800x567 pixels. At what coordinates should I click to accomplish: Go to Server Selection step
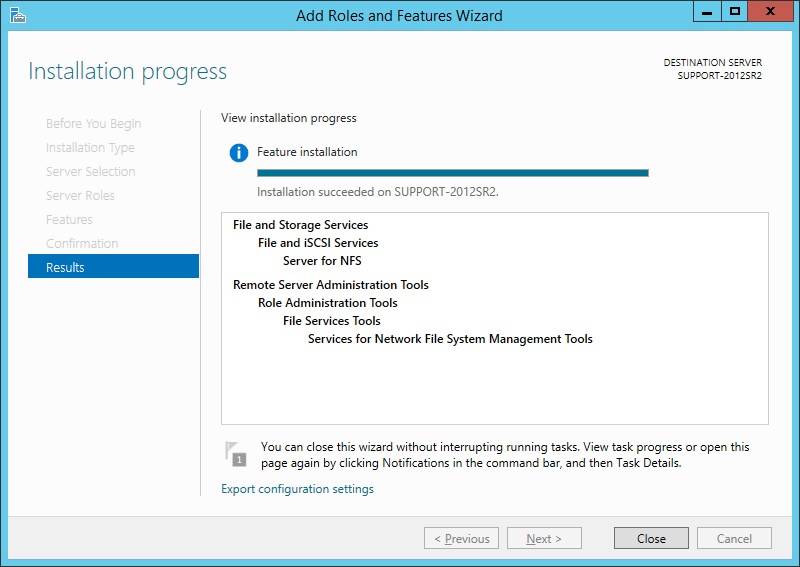pyautogui.click(x=90, y=172)
